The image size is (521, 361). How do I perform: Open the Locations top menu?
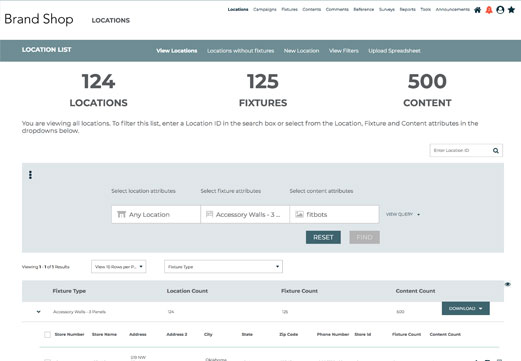(238, 9)
